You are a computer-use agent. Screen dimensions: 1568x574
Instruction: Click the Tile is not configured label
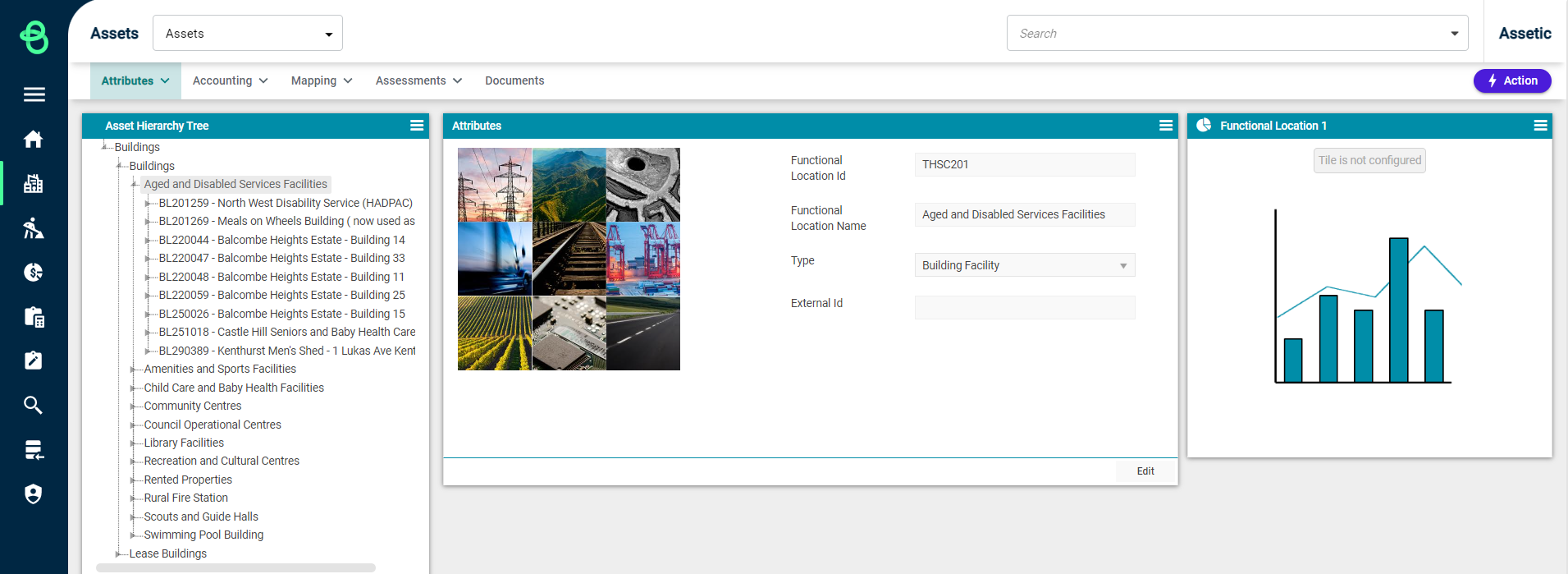pos(1369,160)
